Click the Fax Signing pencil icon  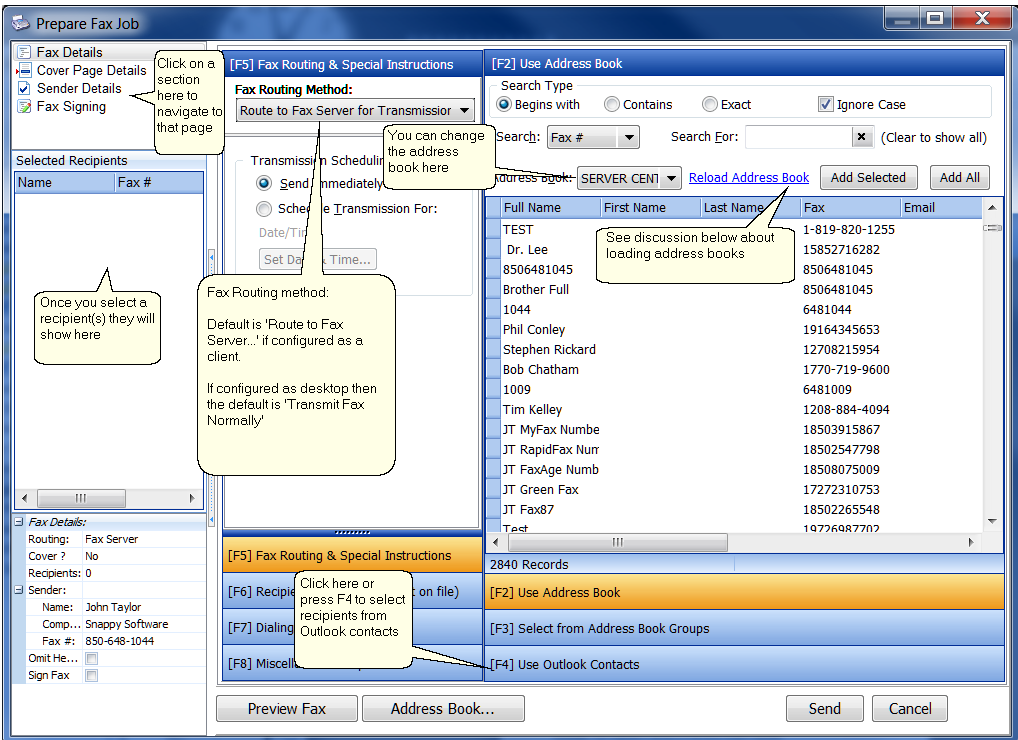pyautogui.click(x=24, y=107)
